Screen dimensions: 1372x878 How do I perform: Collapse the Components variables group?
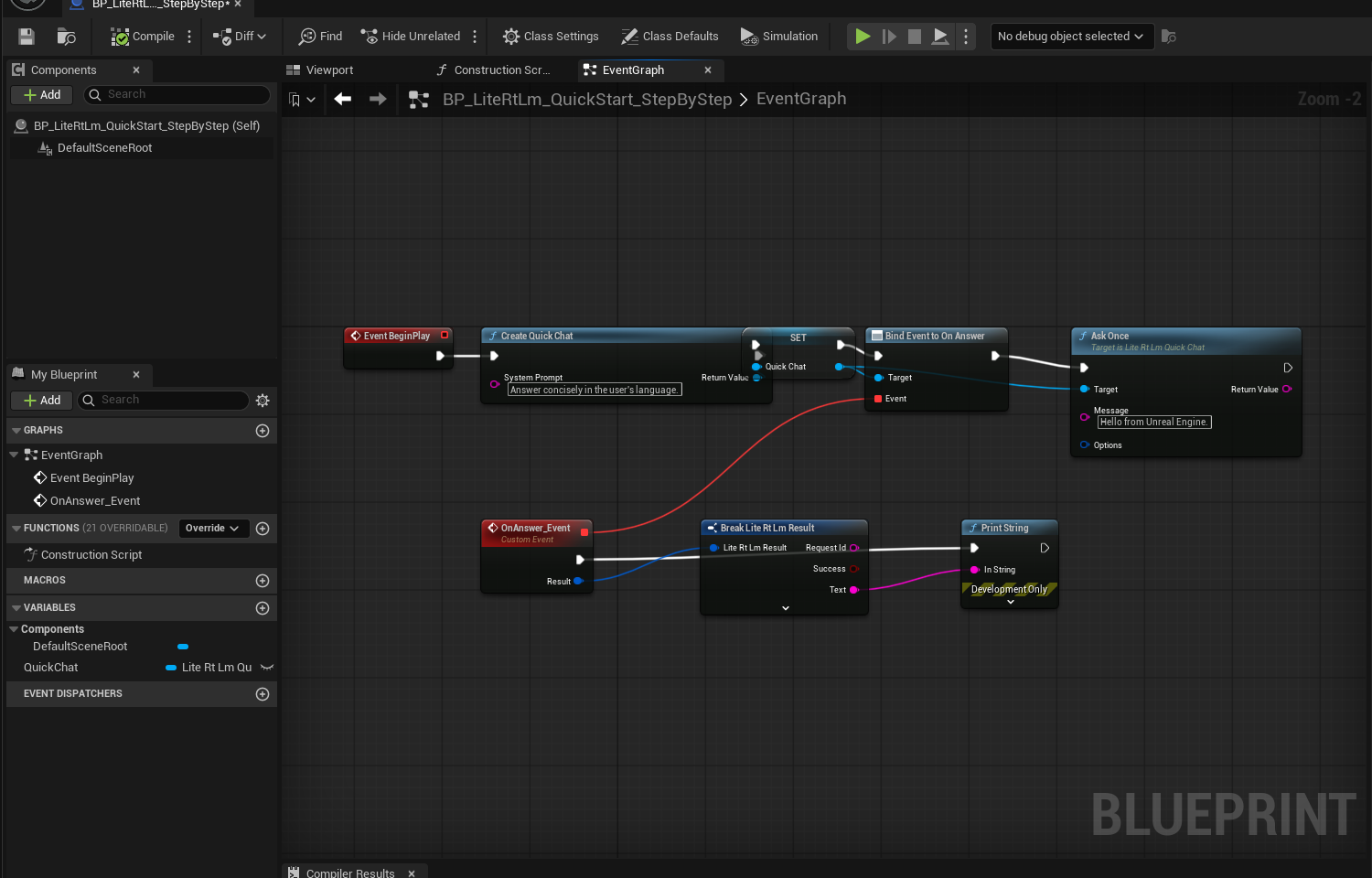pos(14,629)
